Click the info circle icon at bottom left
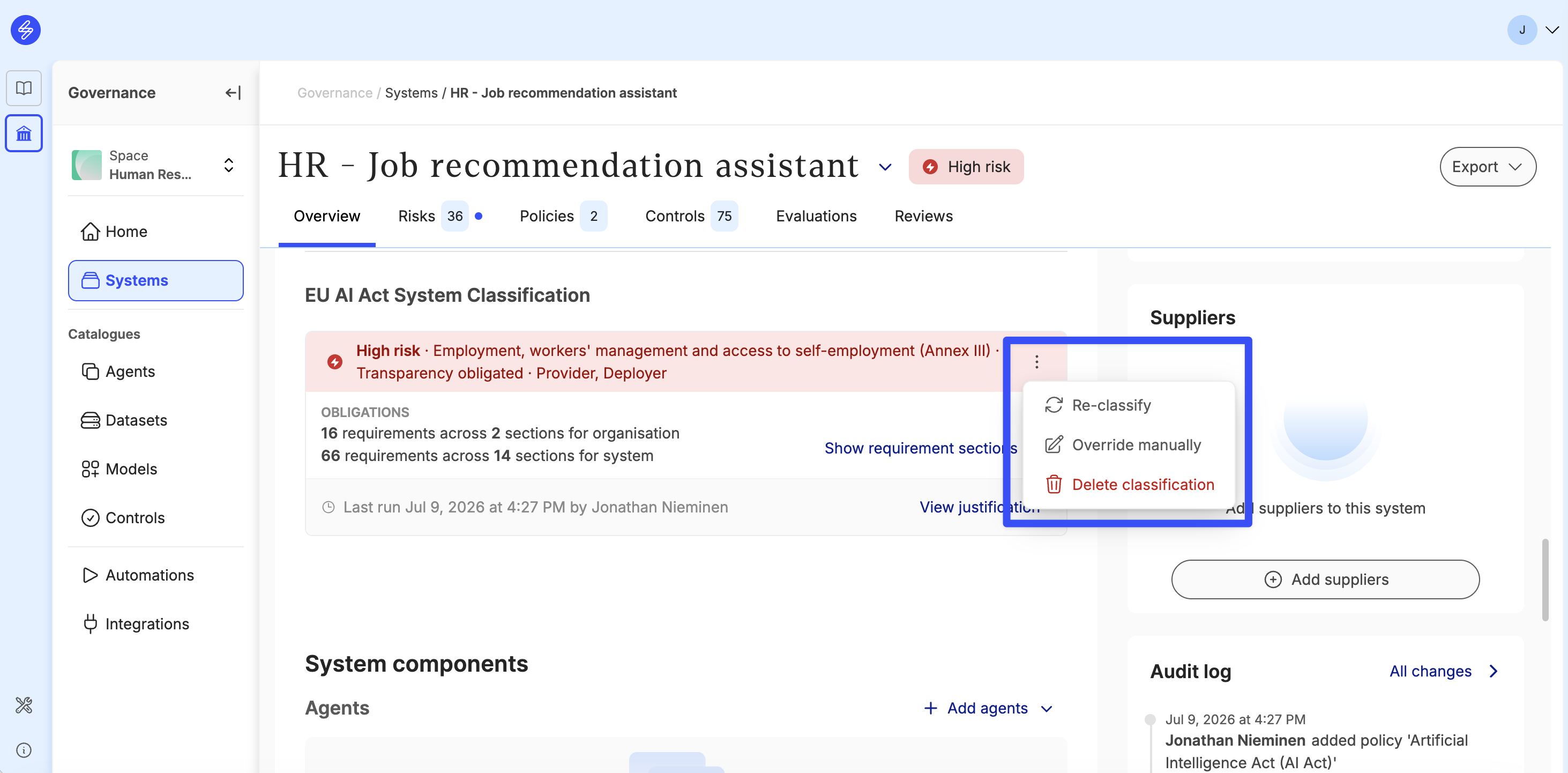 [24, 750]
